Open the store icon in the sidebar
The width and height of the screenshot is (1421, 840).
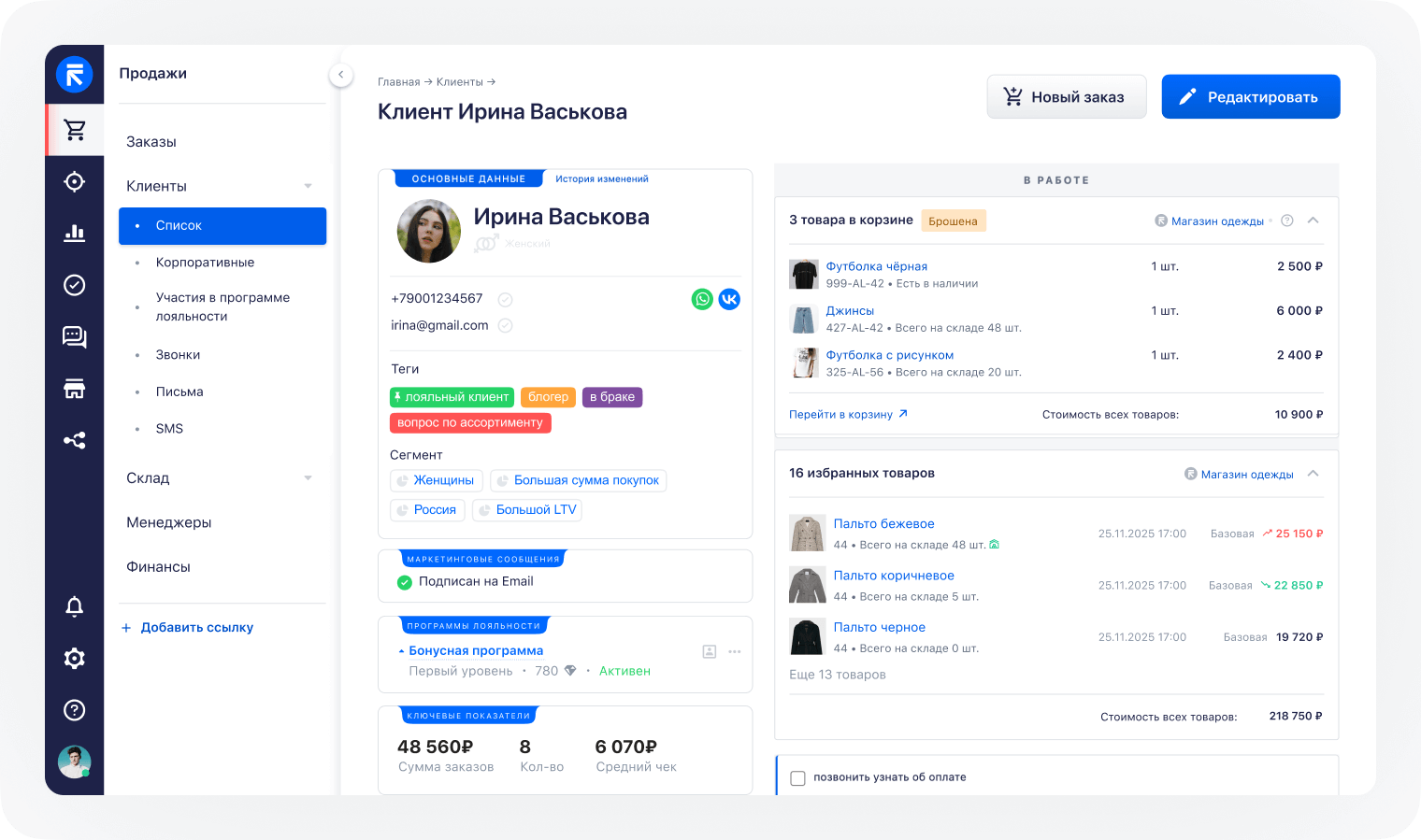click(74, 388)
